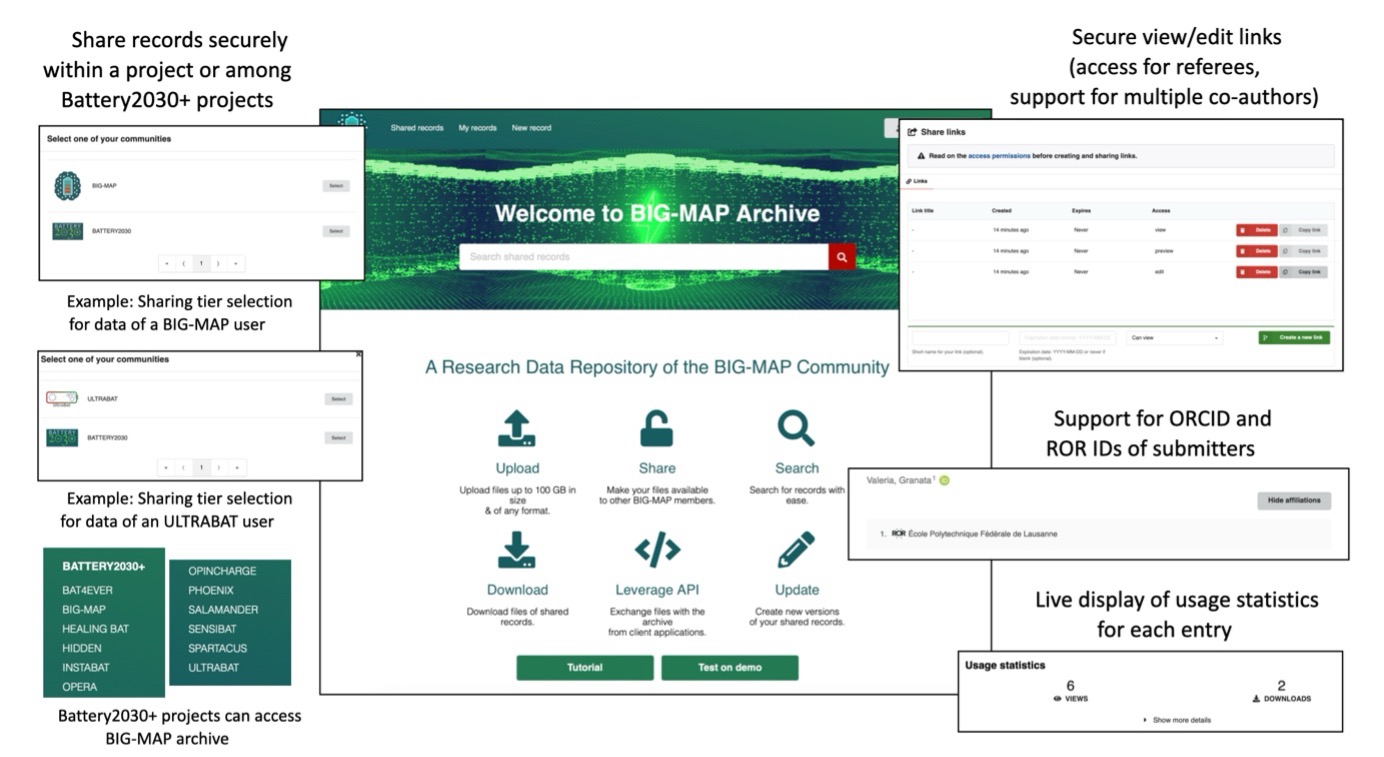Open 'My records' in top navigation
Screen dimensions: 1384x757
pyautogui.click(x=477, y=128)
